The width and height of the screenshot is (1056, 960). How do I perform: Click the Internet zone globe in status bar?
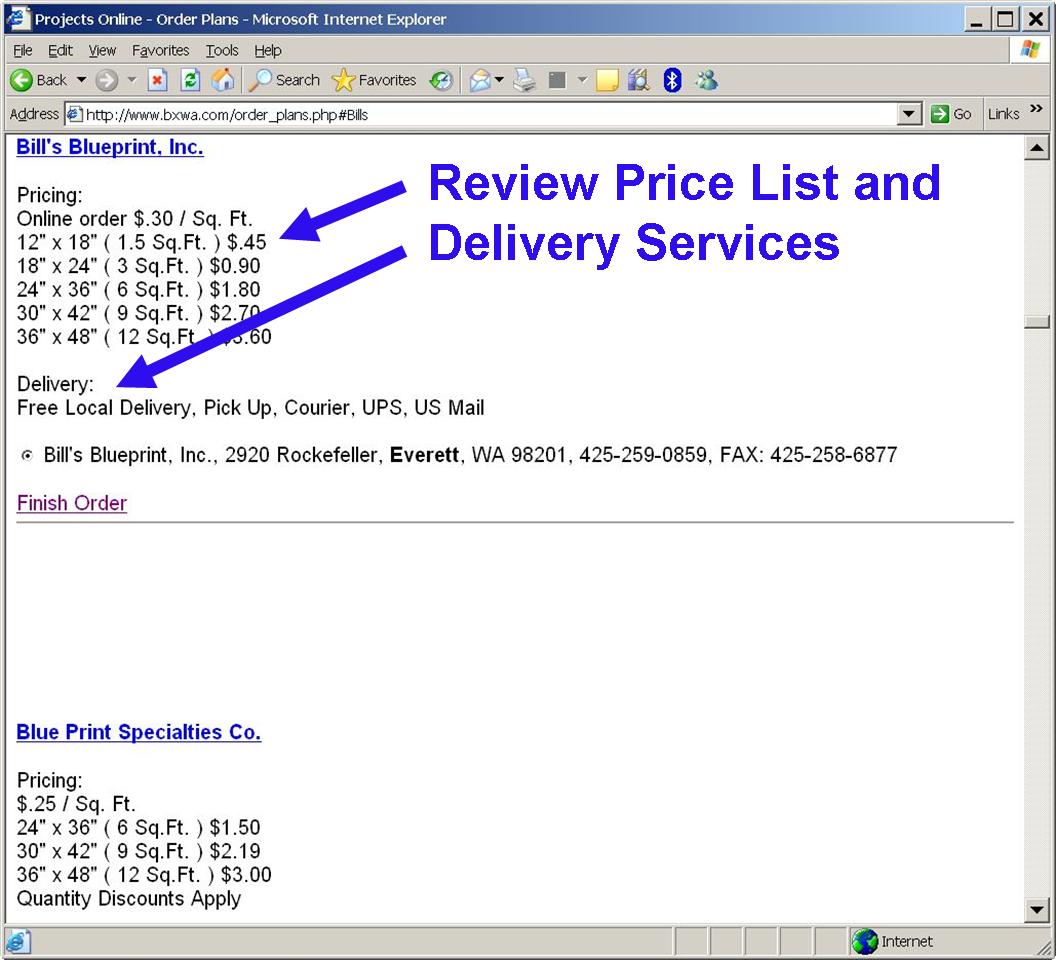click(864, 942)
